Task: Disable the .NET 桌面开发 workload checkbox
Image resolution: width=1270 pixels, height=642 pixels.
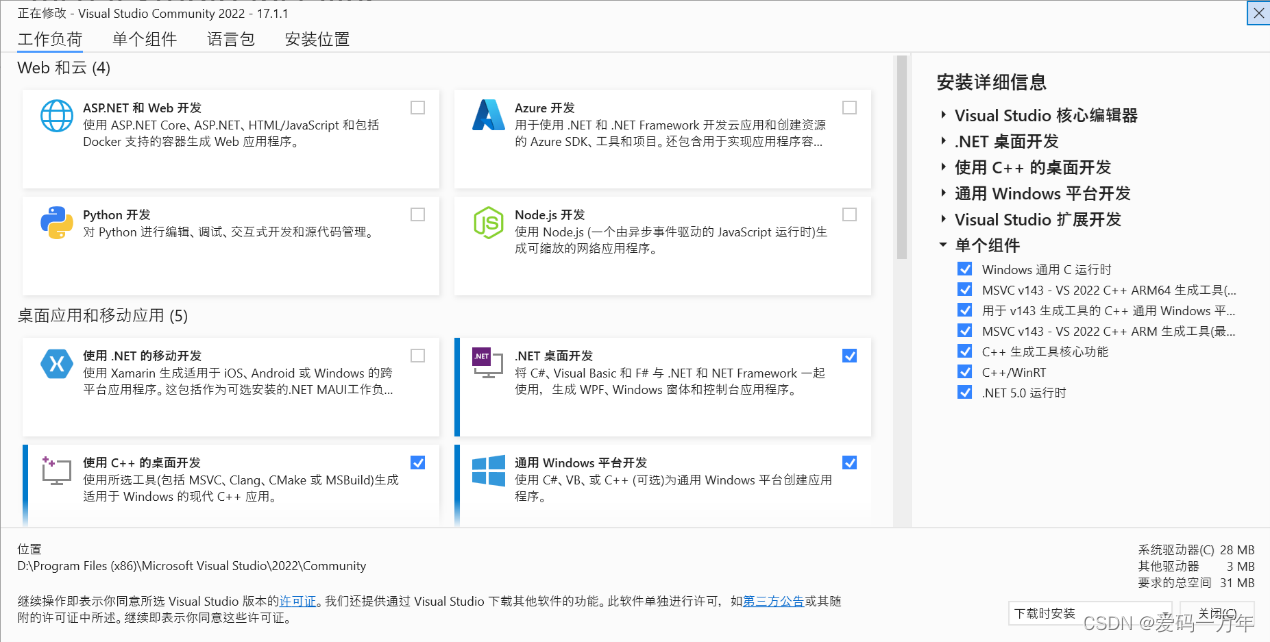Action: tap(849, 355)
